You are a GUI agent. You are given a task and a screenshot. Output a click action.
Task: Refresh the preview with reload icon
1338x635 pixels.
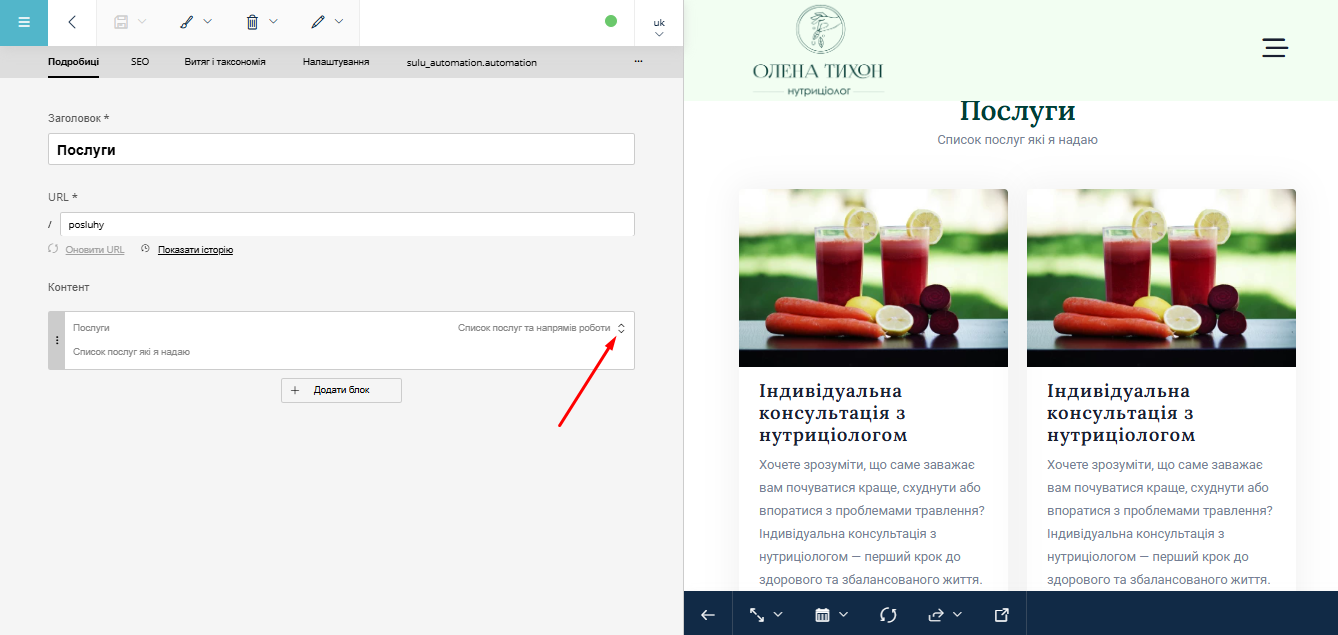click(x=888, y=614)
